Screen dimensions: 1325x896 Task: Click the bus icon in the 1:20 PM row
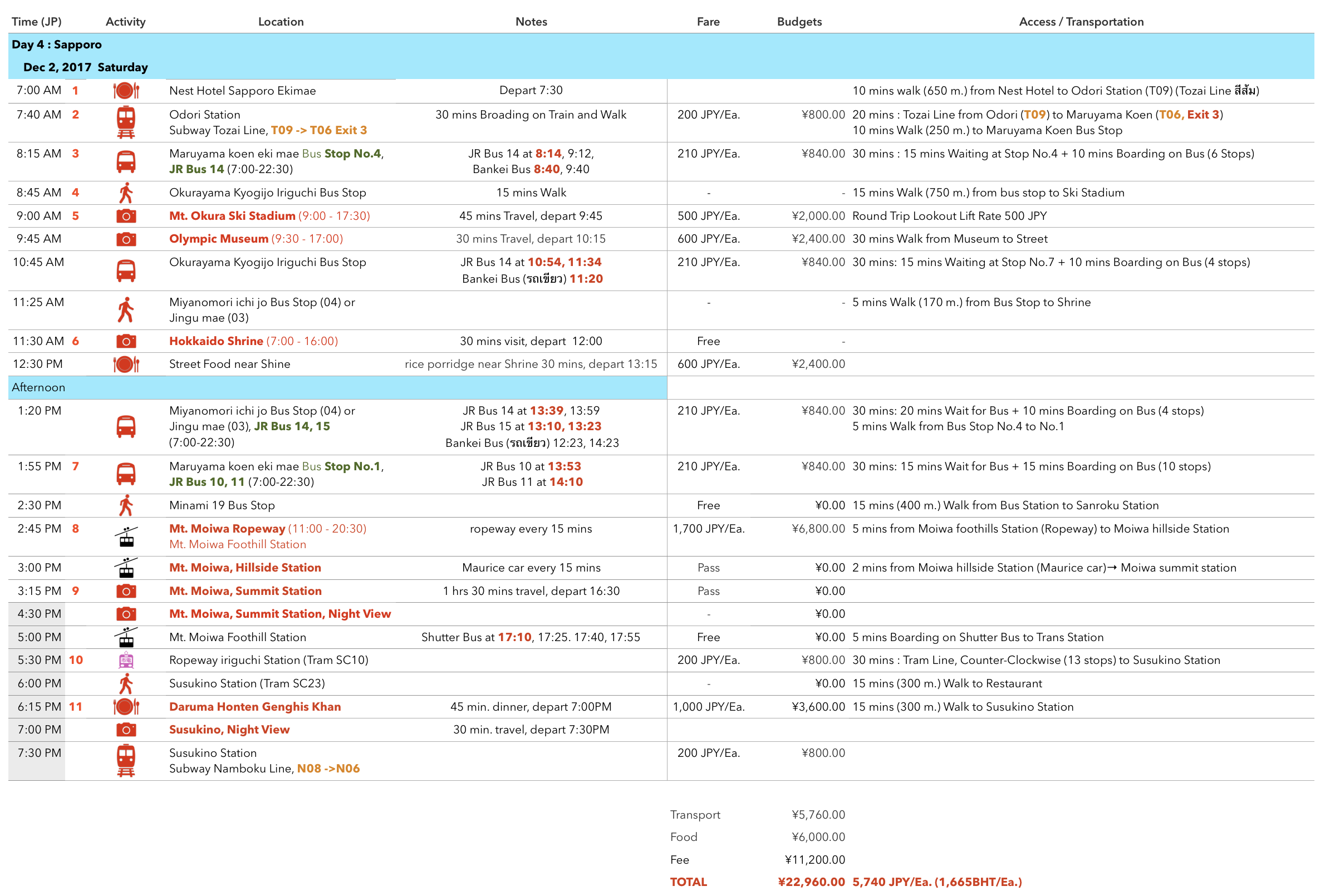[126, 426]
